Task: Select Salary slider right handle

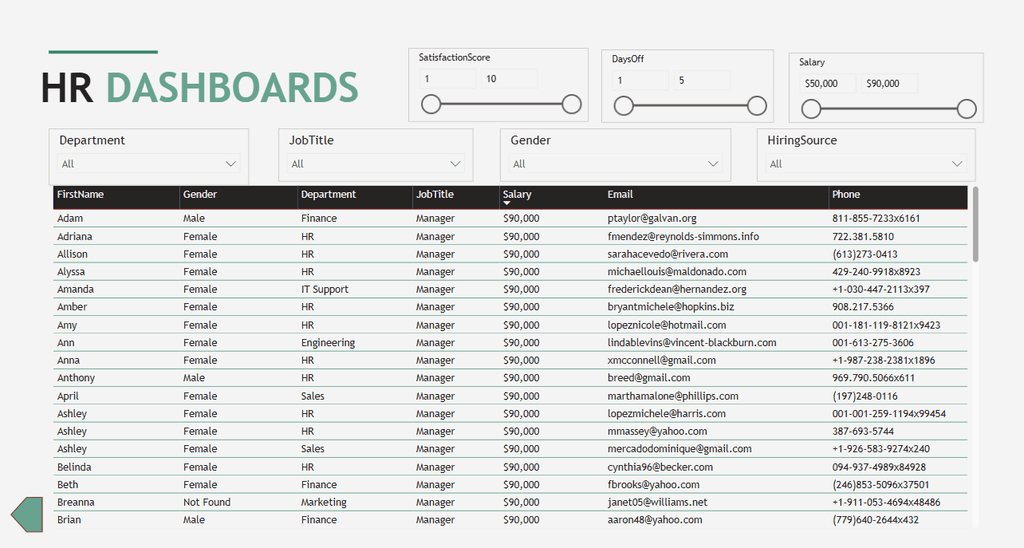Action: click(967, 109)
